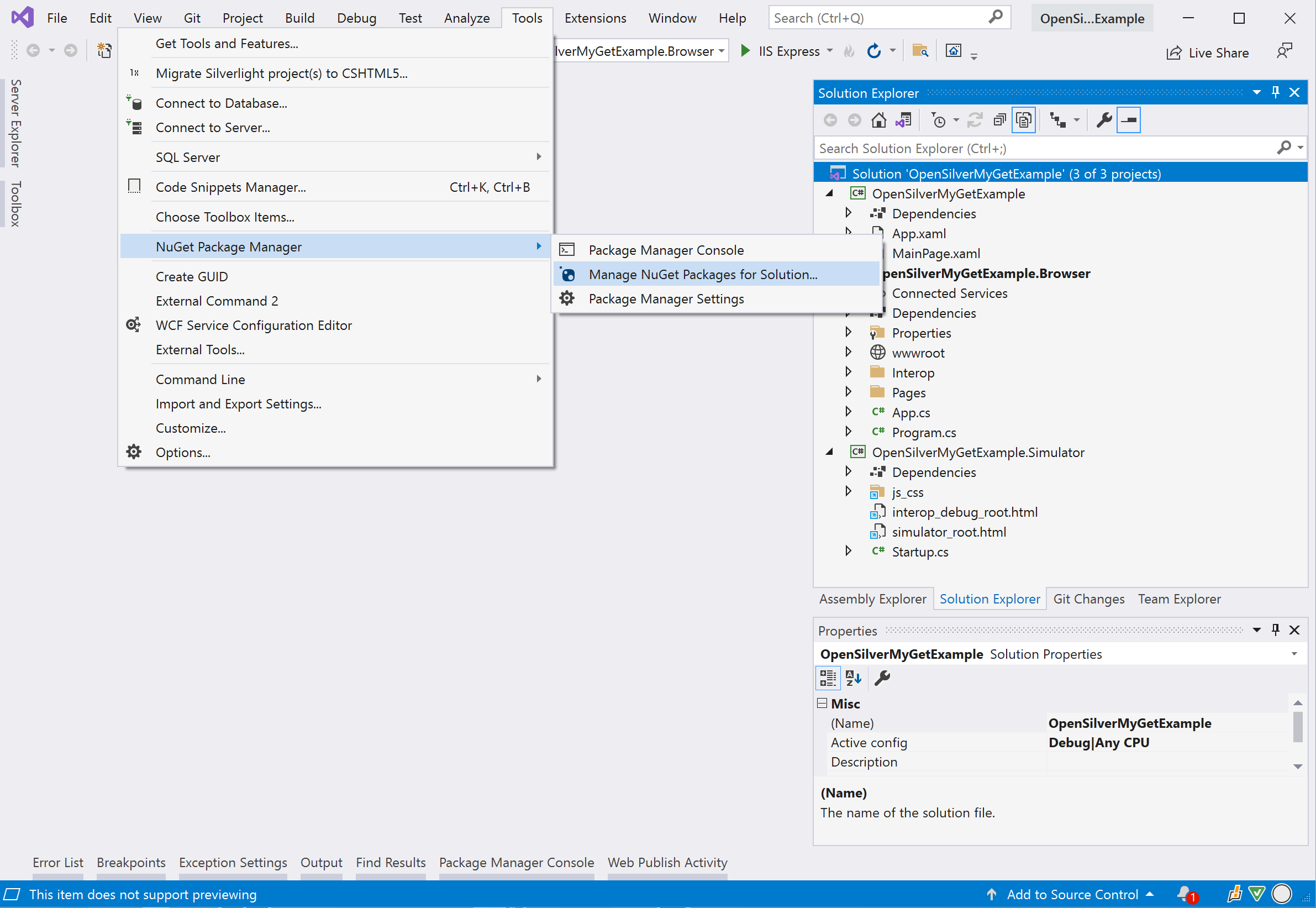Viewport: 1316px width, 908px height.
Task: Click the Visual Studio logo icon
Action: [23, 18]
